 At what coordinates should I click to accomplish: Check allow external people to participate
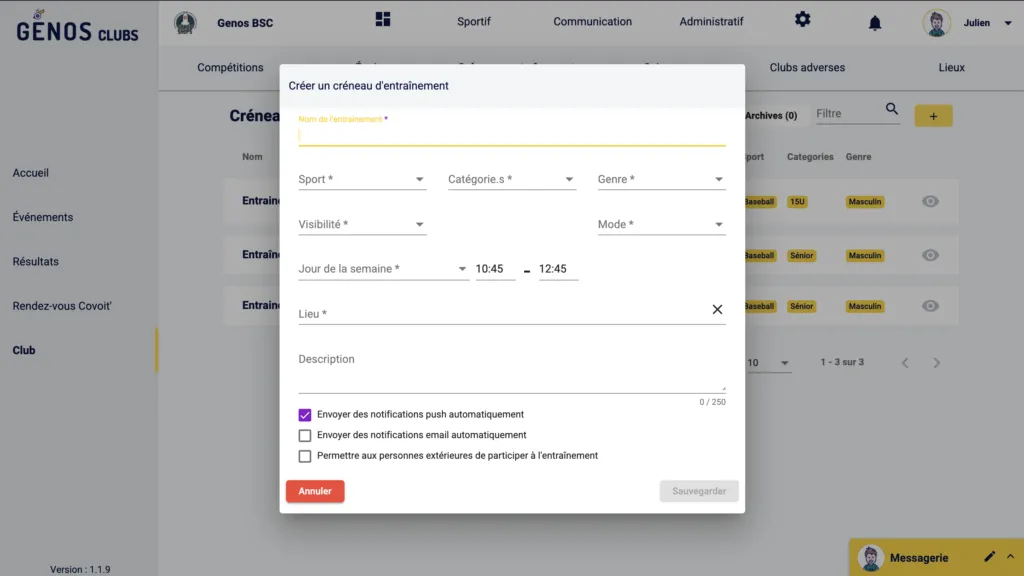tap(305, 456)
